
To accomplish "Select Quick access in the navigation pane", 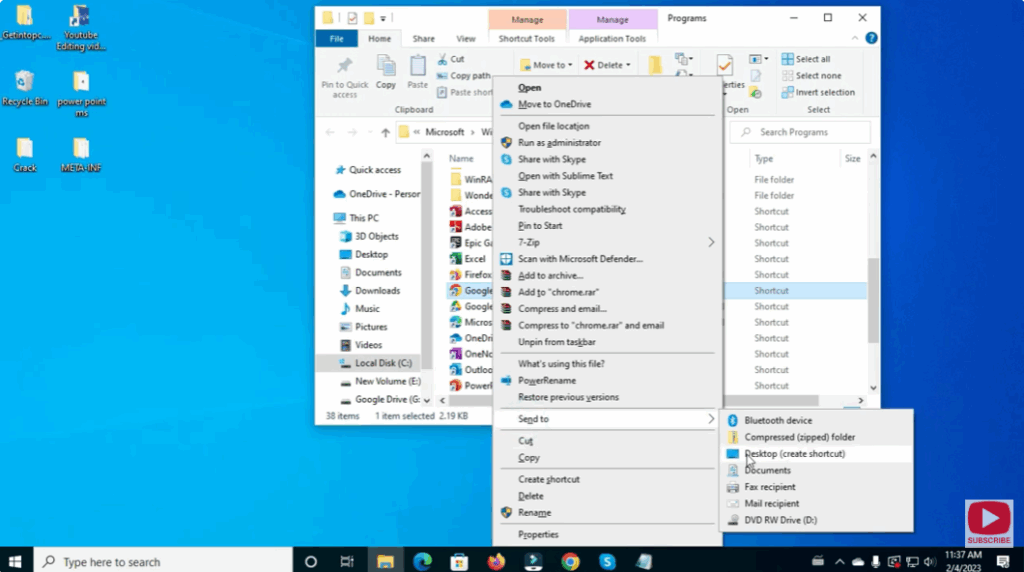I will pos(368,170).
